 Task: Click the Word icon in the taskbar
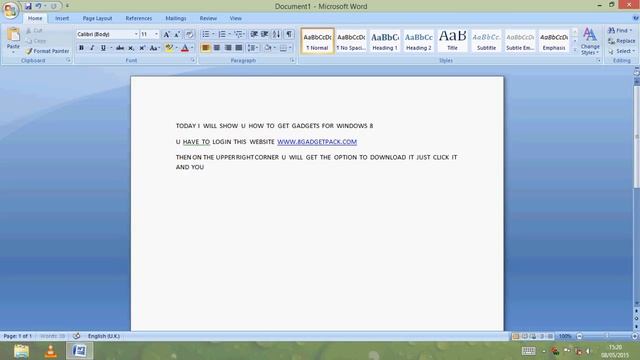pyautogui.click(x=80, y=351)
